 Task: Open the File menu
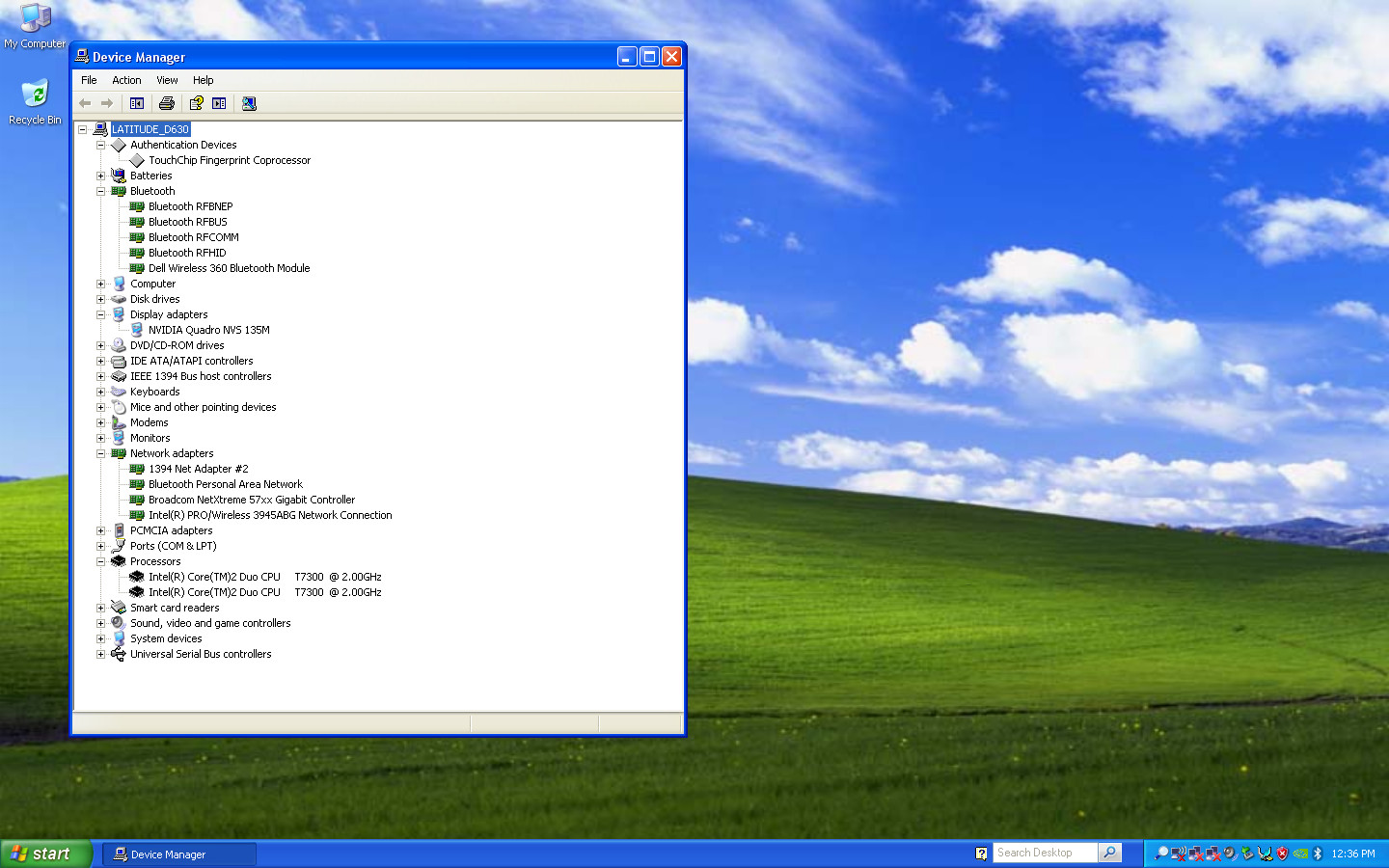[89, 80]
